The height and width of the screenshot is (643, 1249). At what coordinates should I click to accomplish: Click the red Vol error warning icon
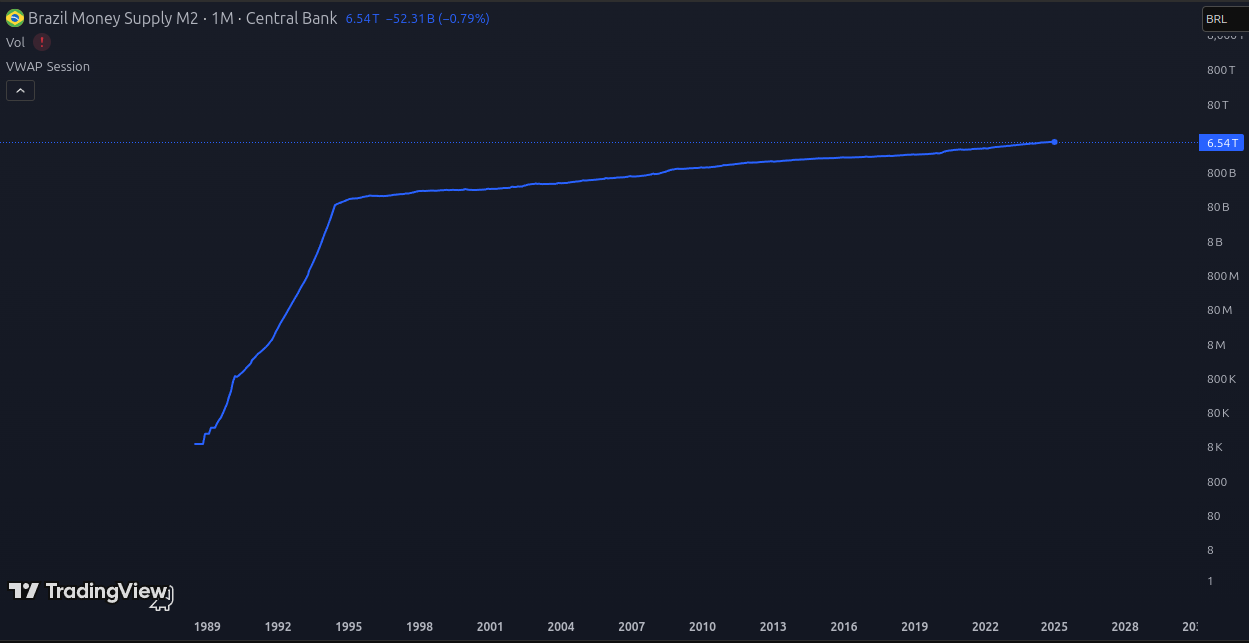pos(42,42)
